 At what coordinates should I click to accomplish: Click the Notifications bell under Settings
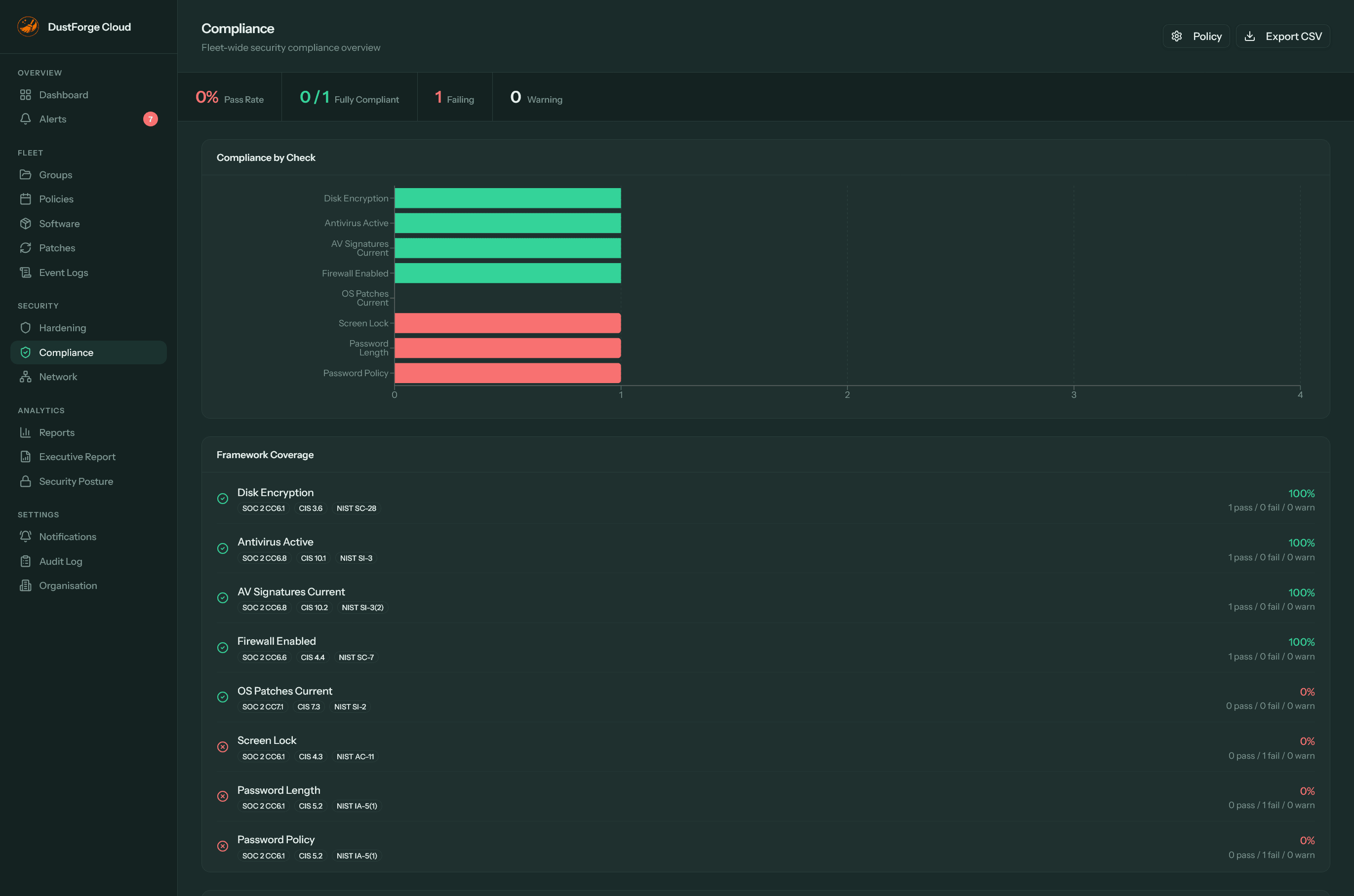pyautogui.click(x=26, y=536)
